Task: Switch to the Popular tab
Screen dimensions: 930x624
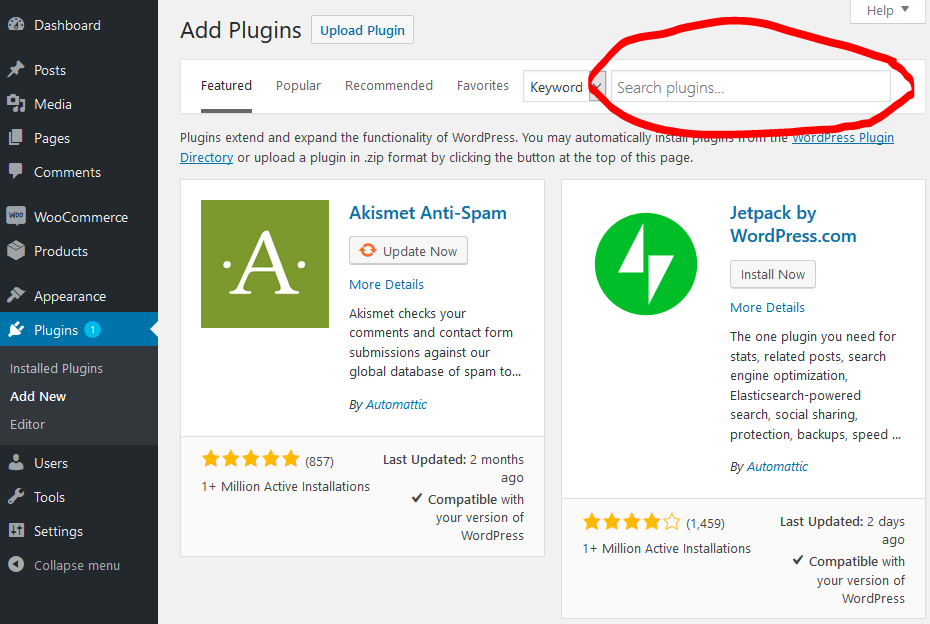Action: point(298,85)
